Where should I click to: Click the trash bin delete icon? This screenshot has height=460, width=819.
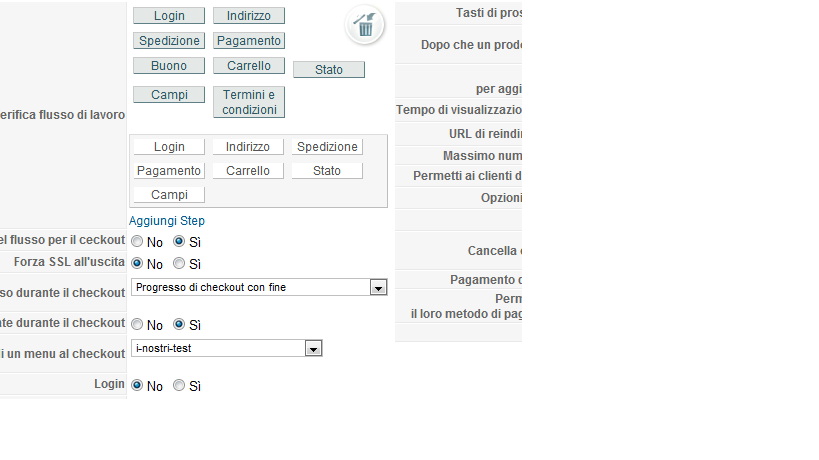365,25
